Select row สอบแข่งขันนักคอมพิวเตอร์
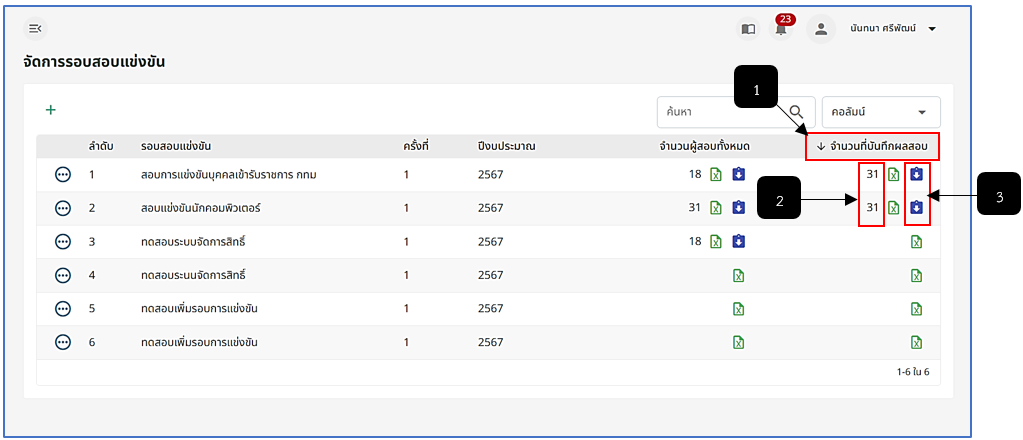This screenshot has height=440, width=1023. (488, 208)
